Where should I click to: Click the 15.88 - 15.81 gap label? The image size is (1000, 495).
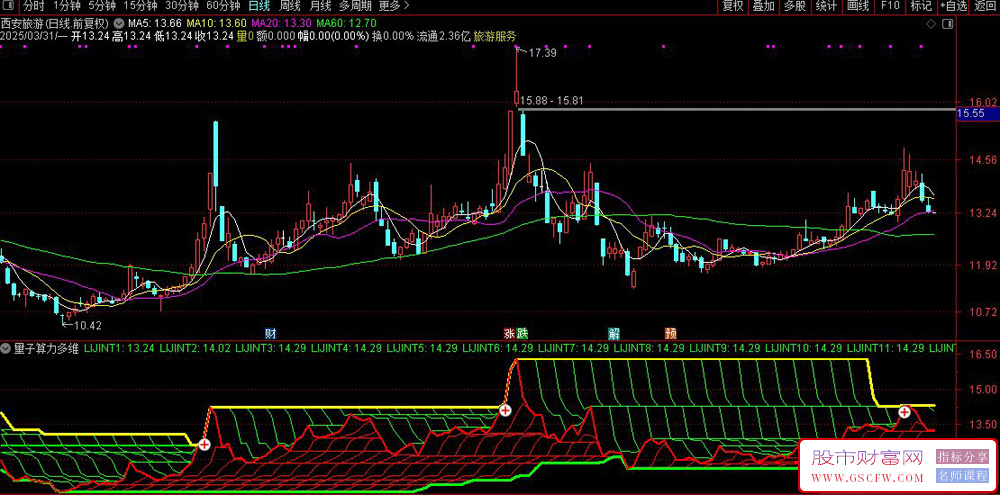point(552,100)
